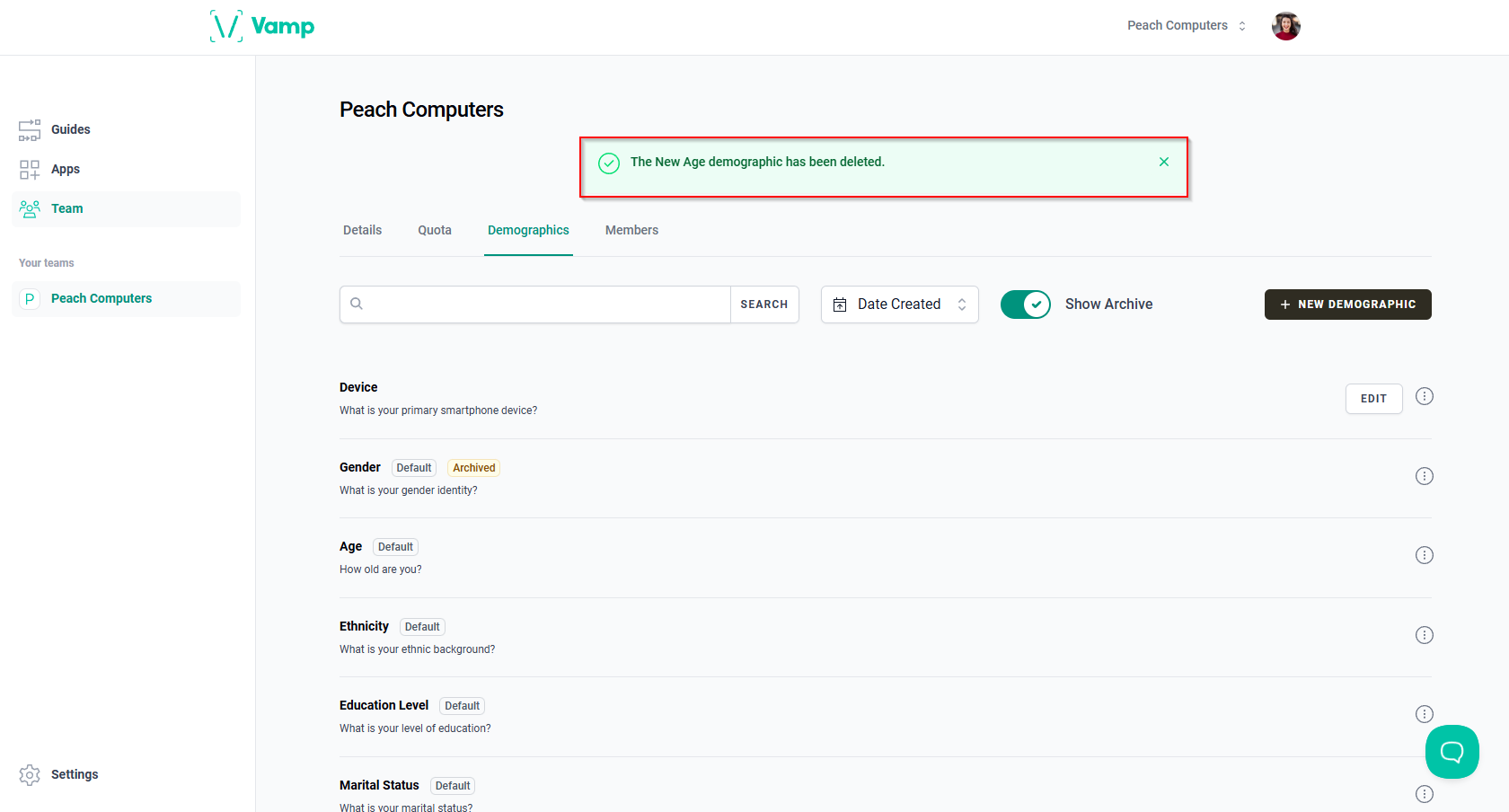Click the SEARCH button

click(x=764, y=304)
